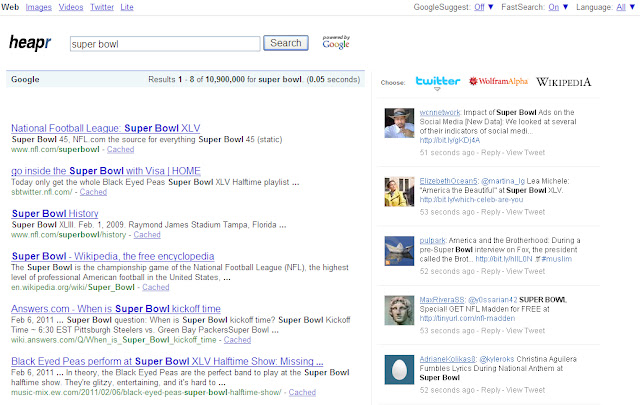This screenshot has width=640, height=405.
Task: Open Black Eyed Peas Halftime Show result
Action: click(x=167, y=361)
